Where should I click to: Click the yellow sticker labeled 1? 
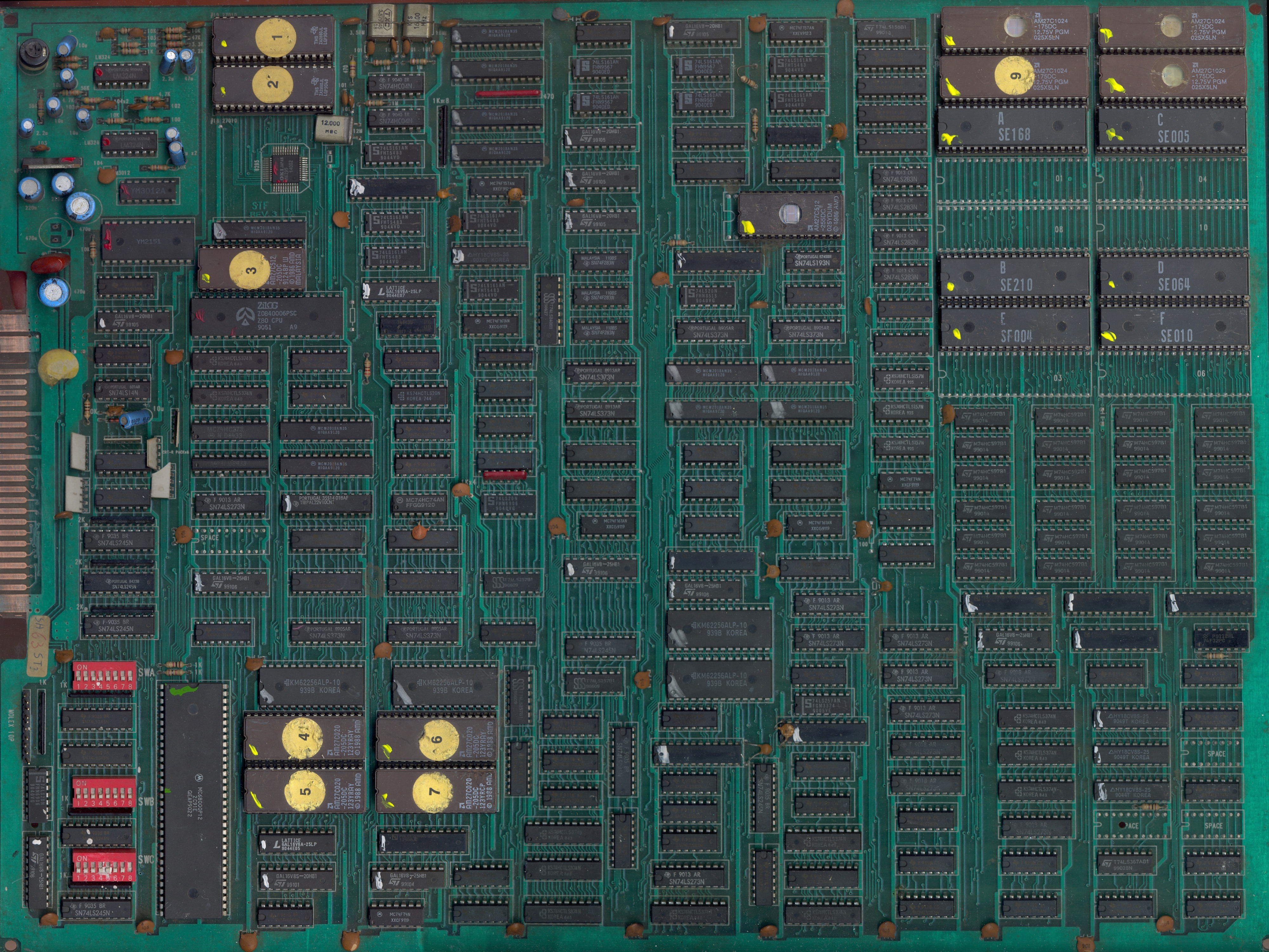[276, 38]
